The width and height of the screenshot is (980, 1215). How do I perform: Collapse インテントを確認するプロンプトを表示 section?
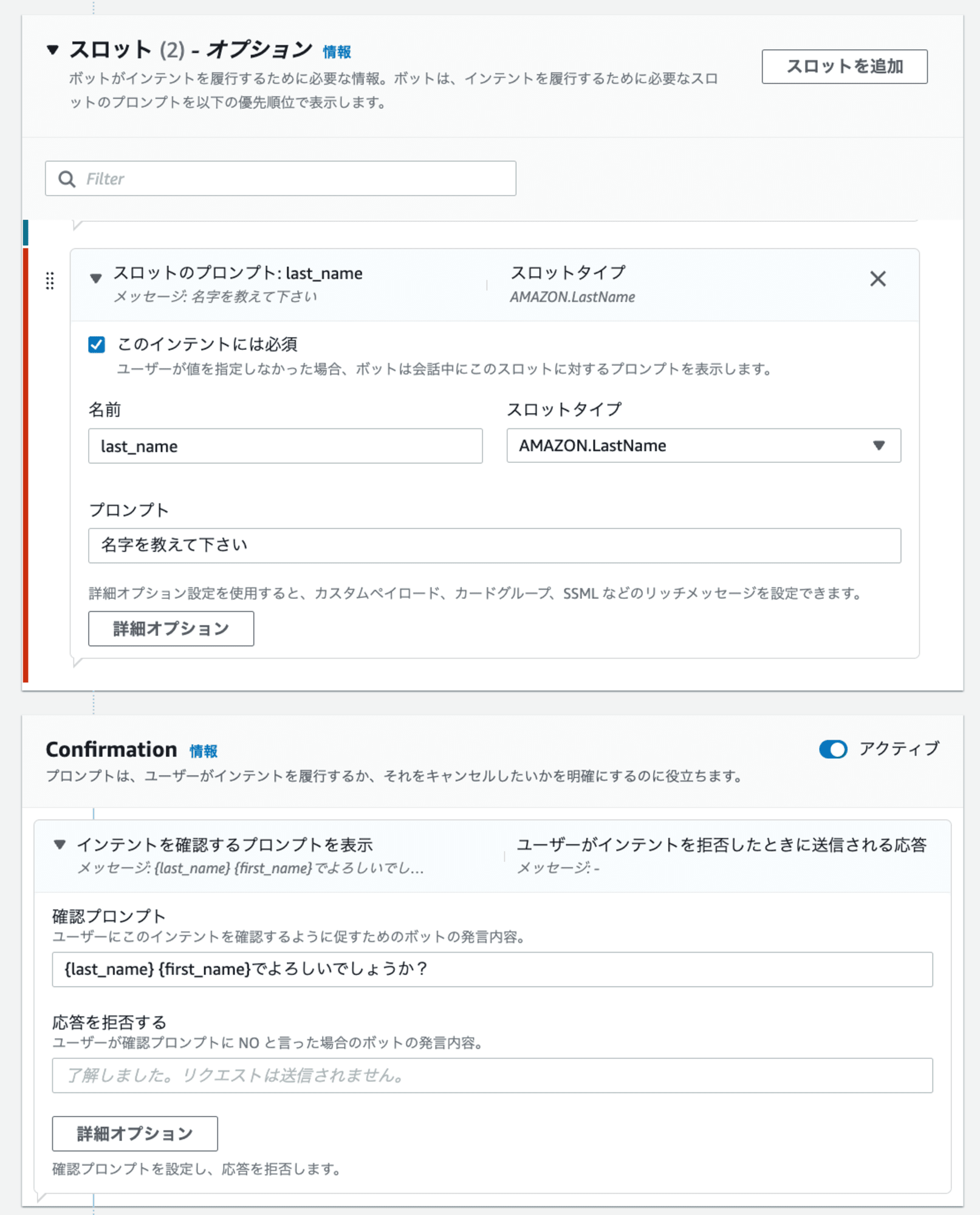pyautogui.click(x=60, y=844)
